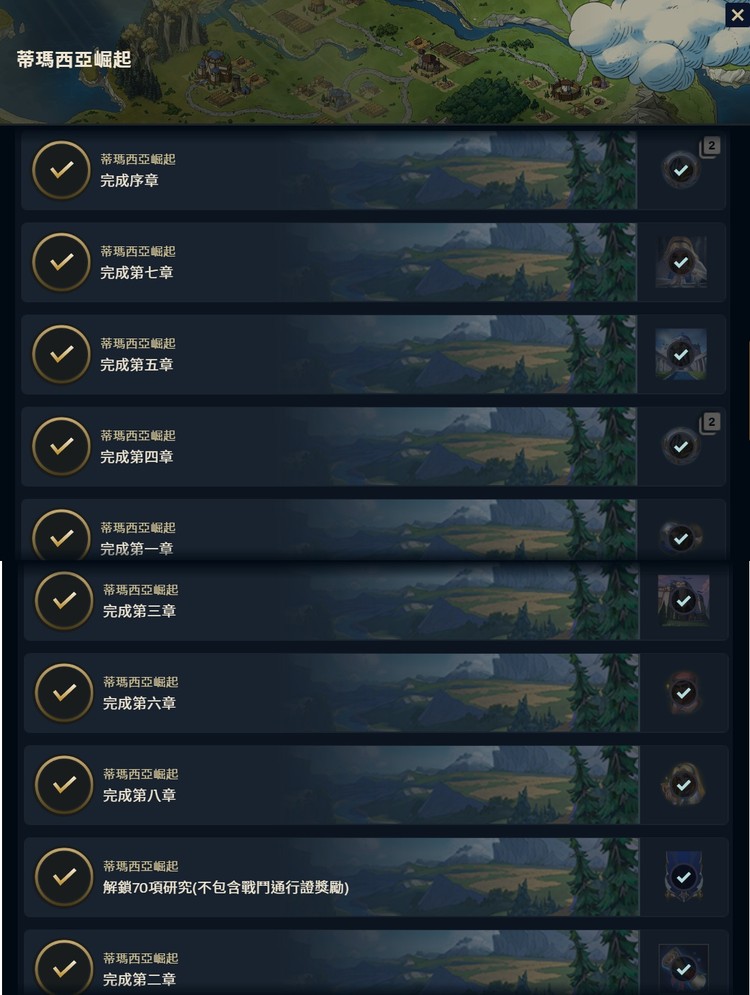The height and width of the screenshot is (995, 750).
Task: Click the reward icon for 完成第四章
Action: pos(681,446)
